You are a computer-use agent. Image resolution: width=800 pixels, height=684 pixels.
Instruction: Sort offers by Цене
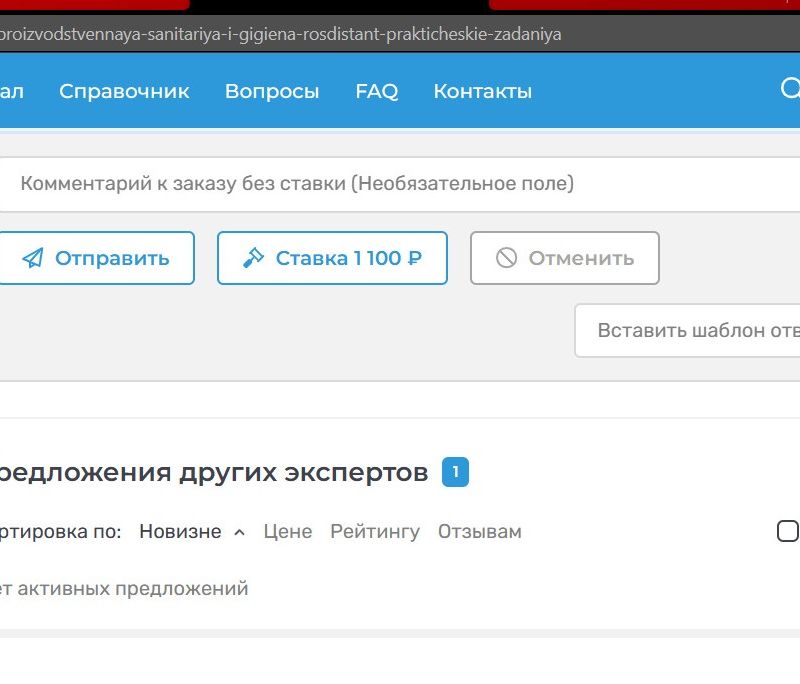(288, 532)
